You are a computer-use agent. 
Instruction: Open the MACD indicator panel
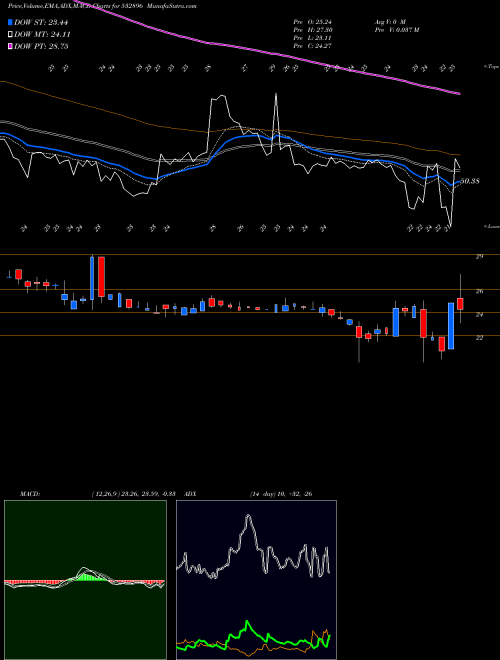(x=85, y=580)
